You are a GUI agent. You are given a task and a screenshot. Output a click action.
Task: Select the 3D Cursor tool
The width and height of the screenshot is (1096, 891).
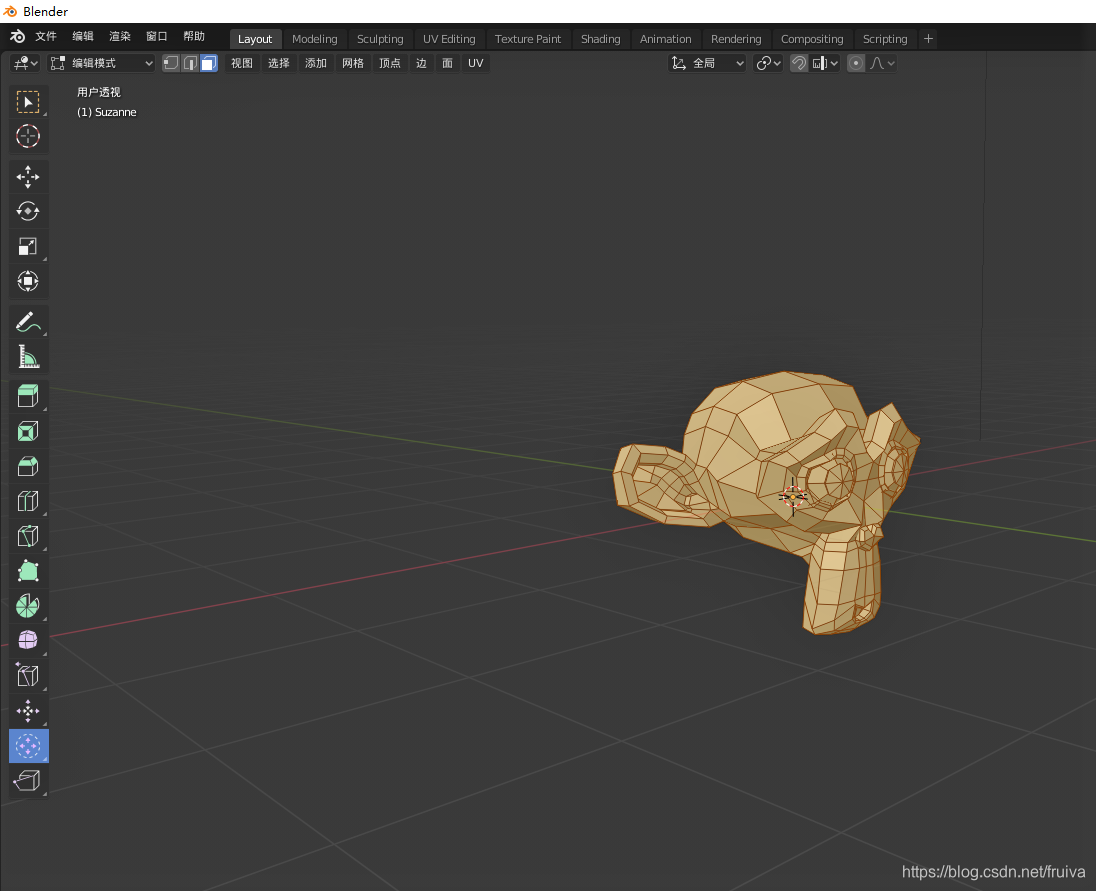(x=28, y=136)
